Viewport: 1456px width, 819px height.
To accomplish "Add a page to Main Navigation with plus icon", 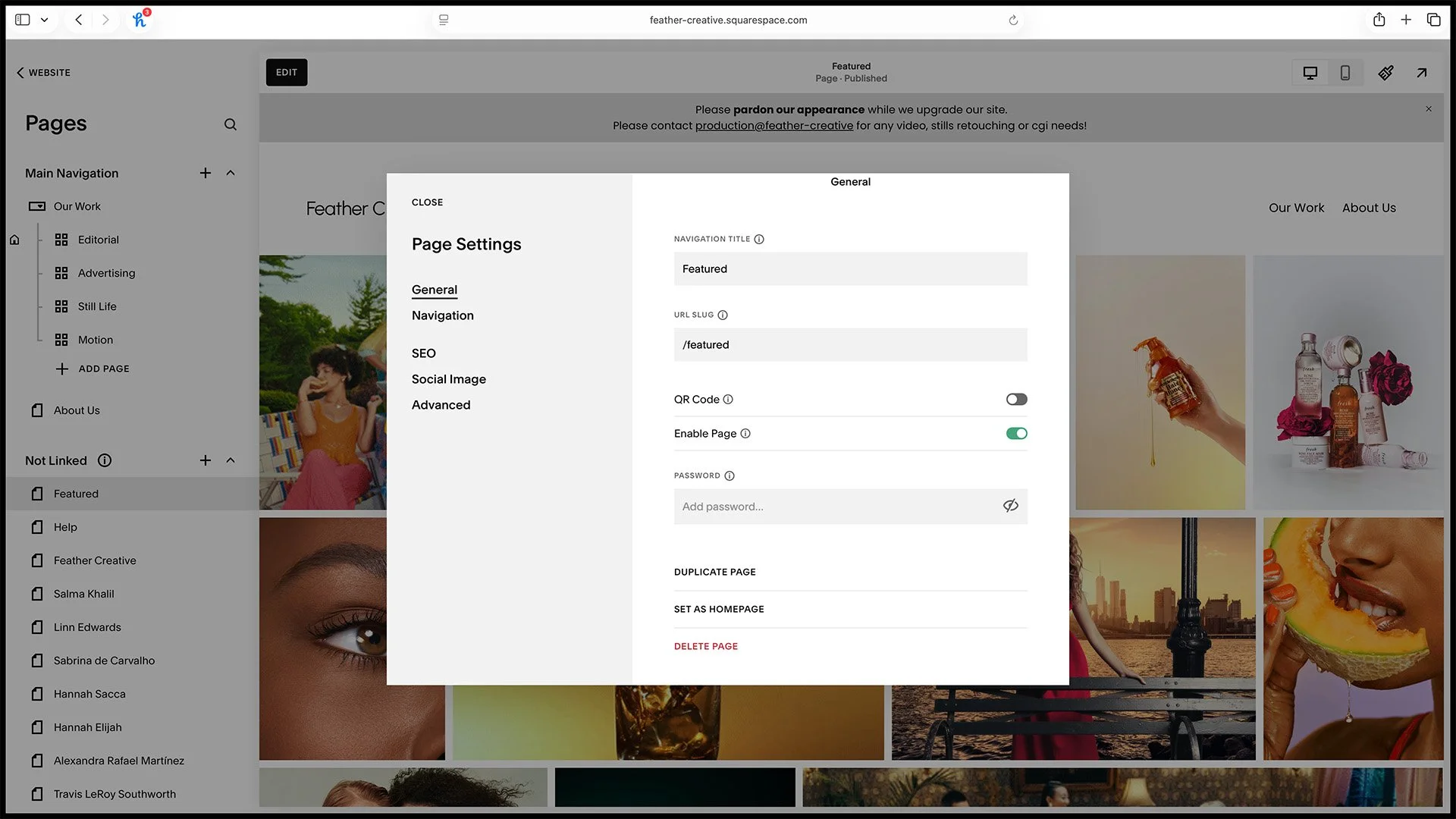I will (x=205, y=173).
